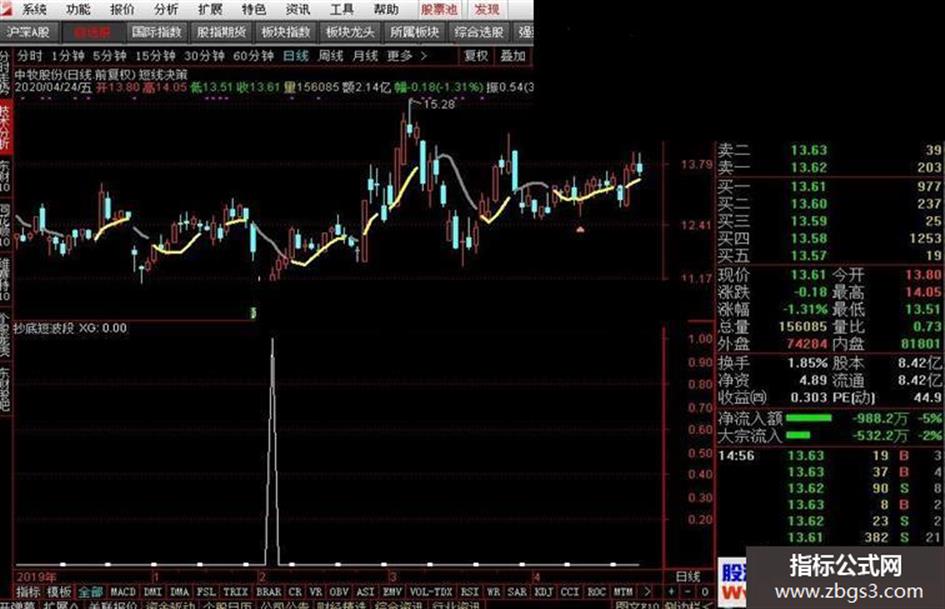945x609 pixels.
Task: Select the 全部 indicator filter
Action: (90, 592)
